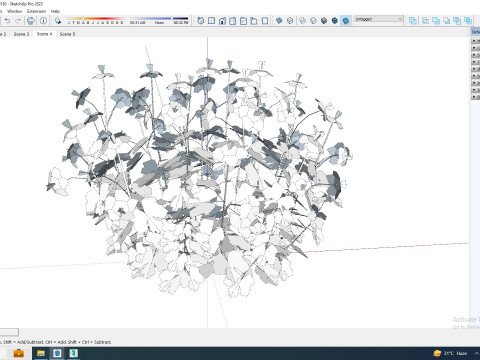The image size is (480, 360).
Task: Show hidden system tray icons
Action: tap(478, 353)
